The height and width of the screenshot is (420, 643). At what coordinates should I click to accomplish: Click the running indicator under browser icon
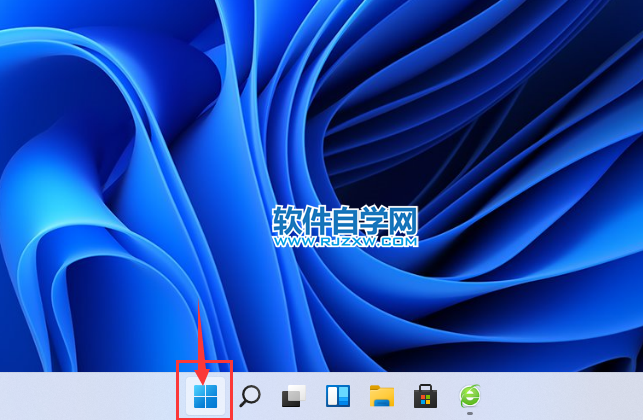click(x=469, y=412)
